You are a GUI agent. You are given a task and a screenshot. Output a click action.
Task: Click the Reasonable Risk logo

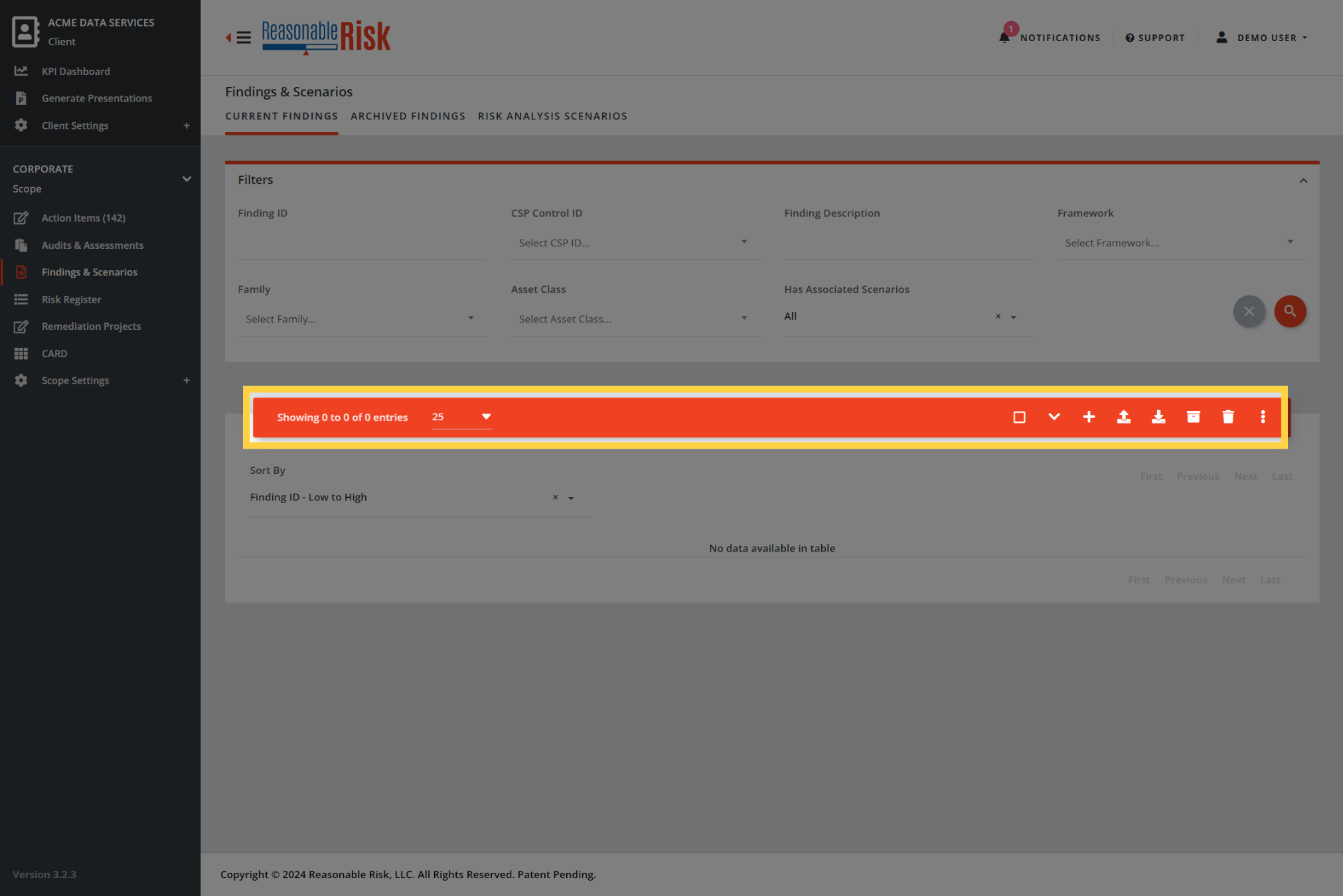click(x=326, y=37)
